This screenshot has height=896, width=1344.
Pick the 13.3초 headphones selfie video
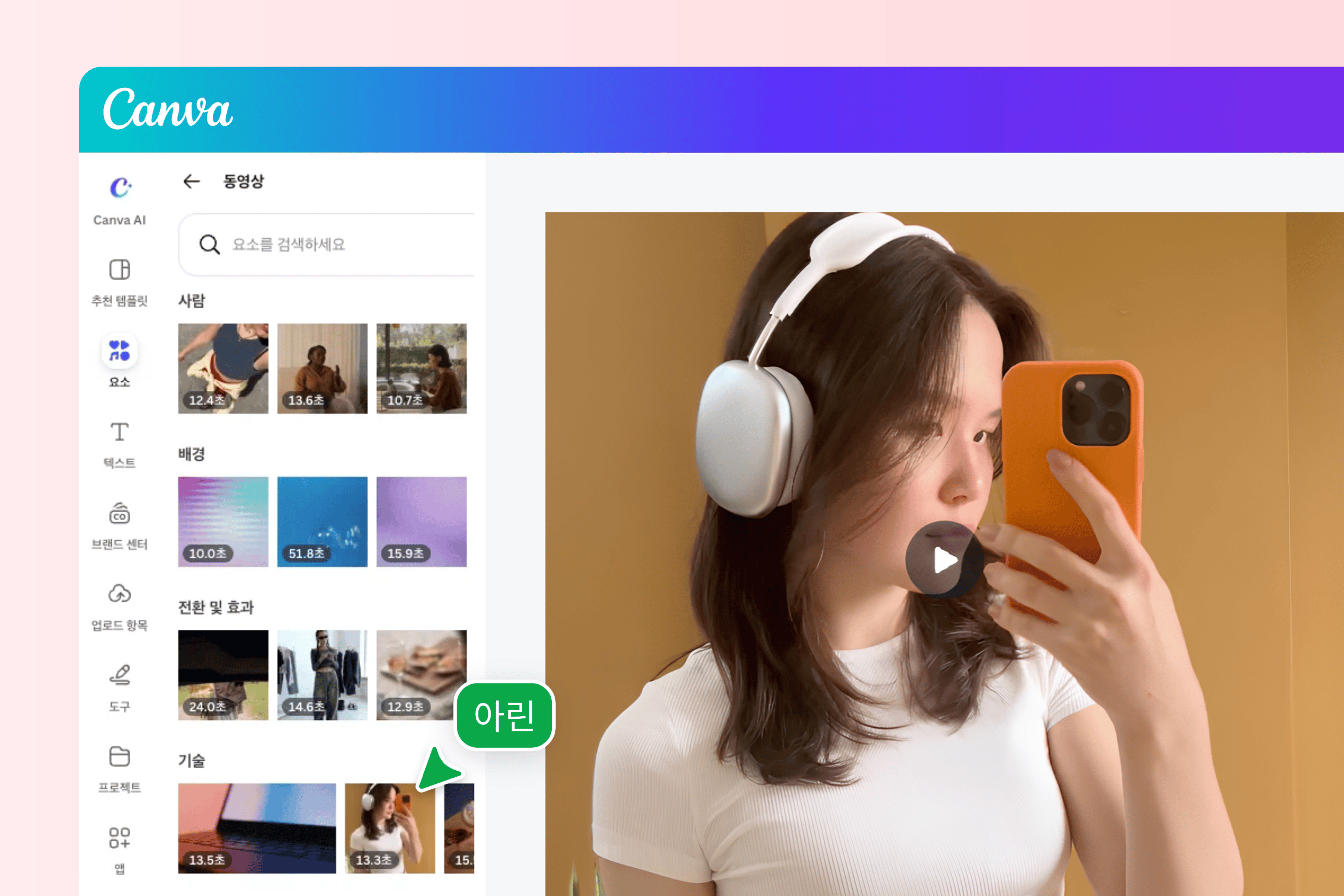390,828
